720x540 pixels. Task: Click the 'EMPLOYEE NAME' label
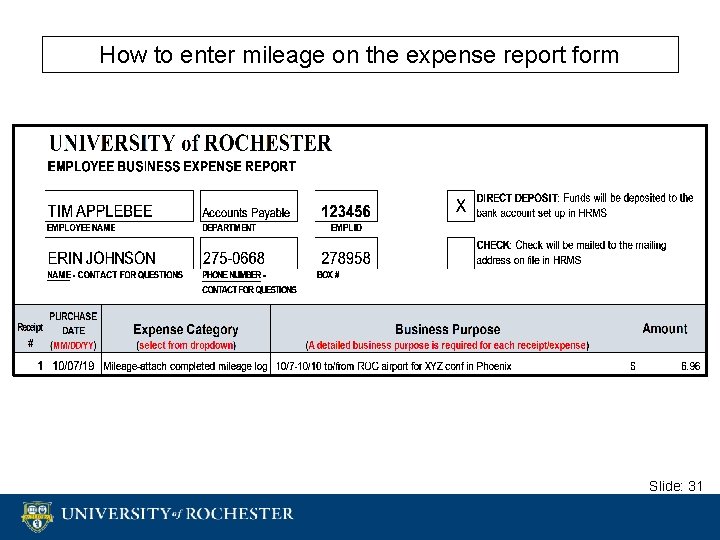click(81, 227)
